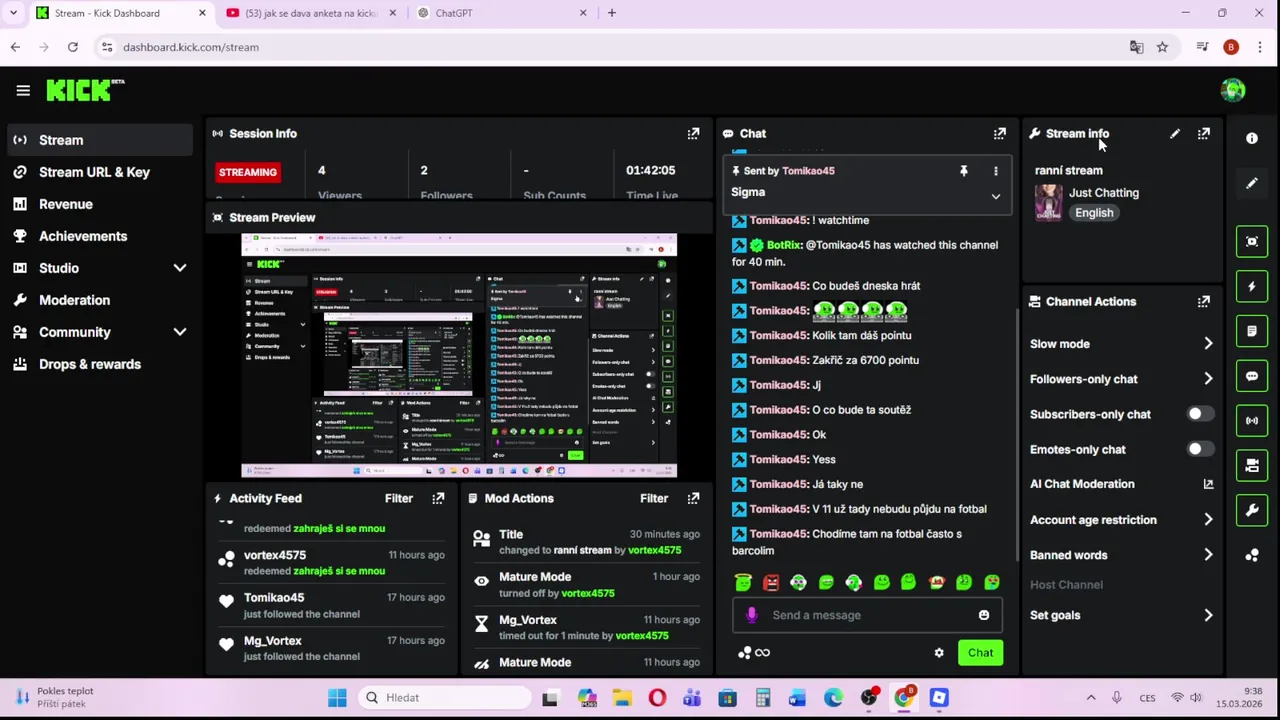Screen dimensions: 1280x720
Task: Click the Stream Preview thumbnail
Action: point(459,356)
